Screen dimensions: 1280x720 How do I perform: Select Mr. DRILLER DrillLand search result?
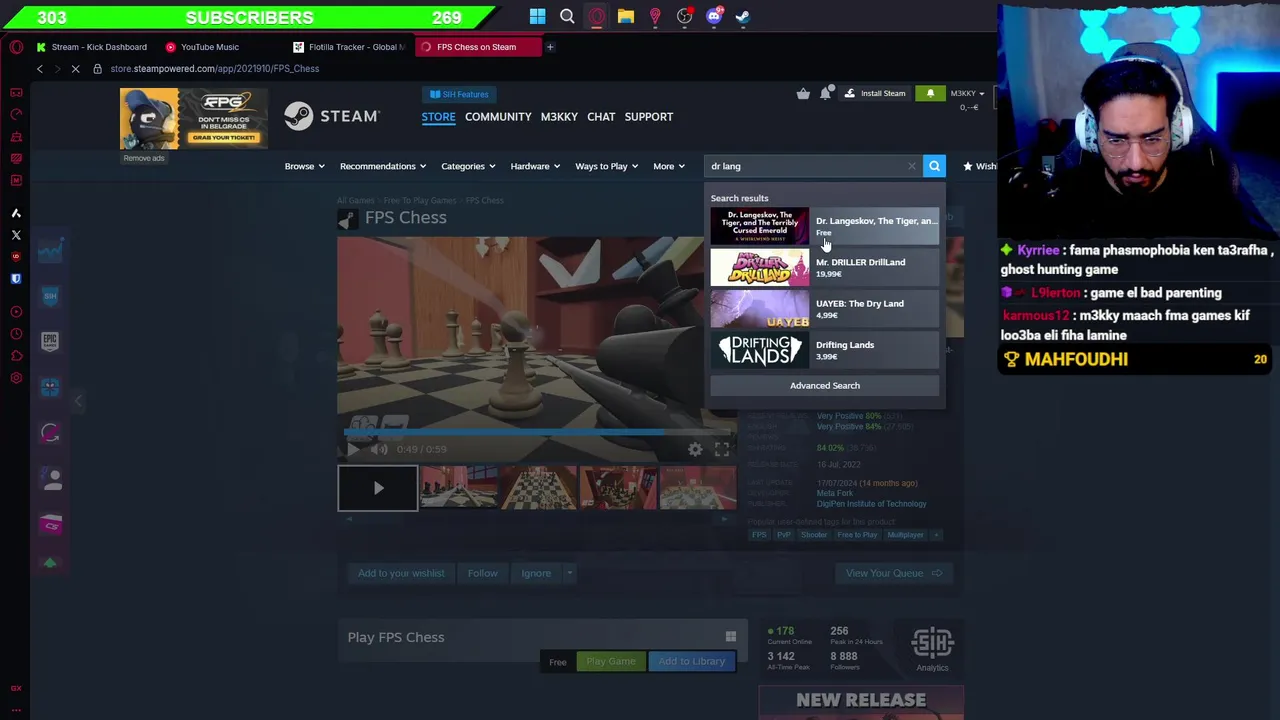click(825, 267)
